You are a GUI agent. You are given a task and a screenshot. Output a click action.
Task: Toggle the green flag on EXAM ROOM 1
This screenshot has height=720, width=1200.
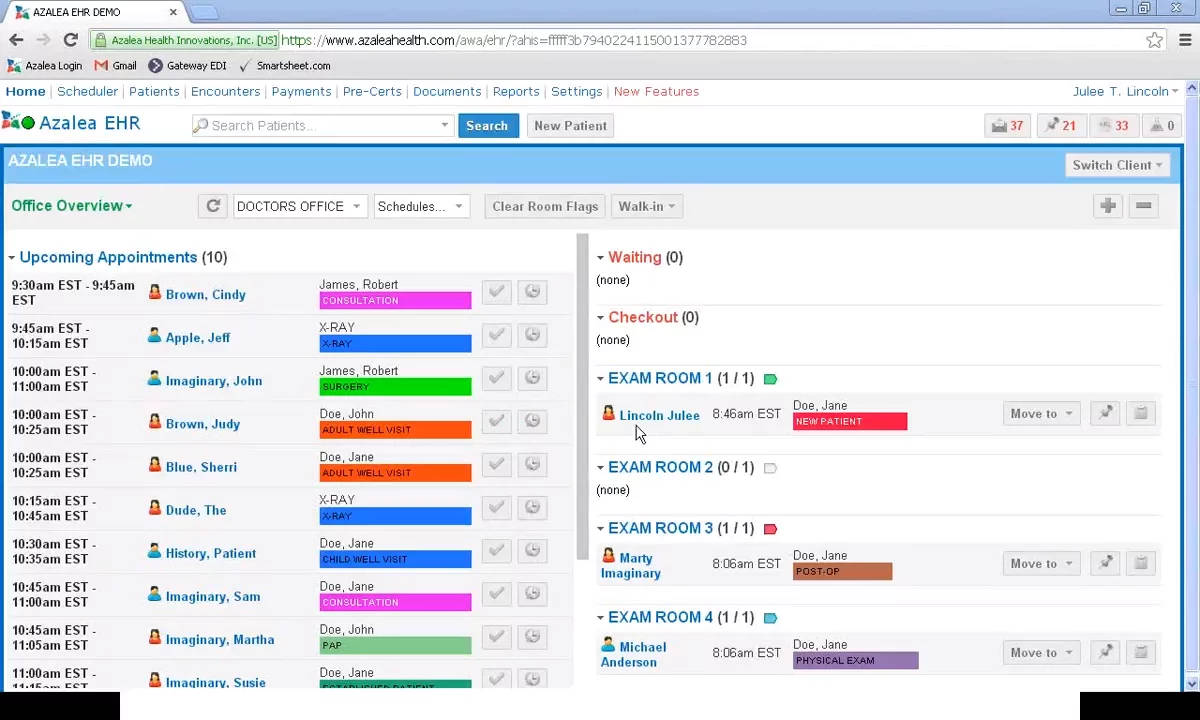click(770, 379)
